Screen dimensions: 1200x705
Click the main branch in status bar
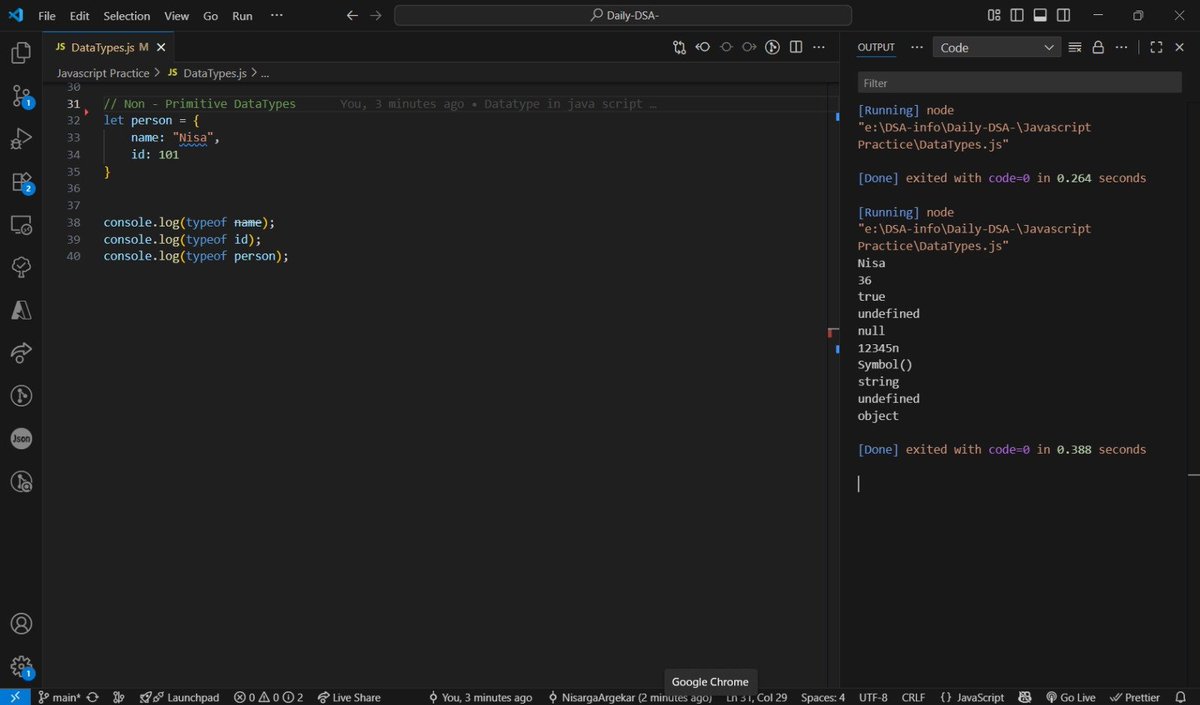(x=58, y=697)
